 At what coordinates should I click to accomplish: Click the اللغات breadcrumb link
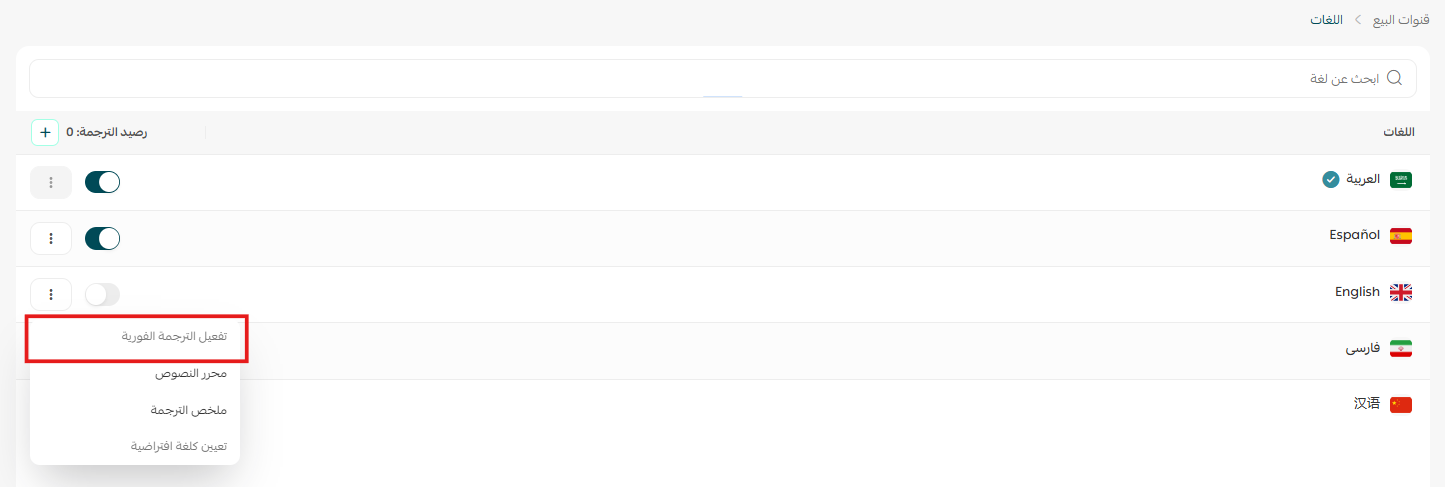[1326, 19]
